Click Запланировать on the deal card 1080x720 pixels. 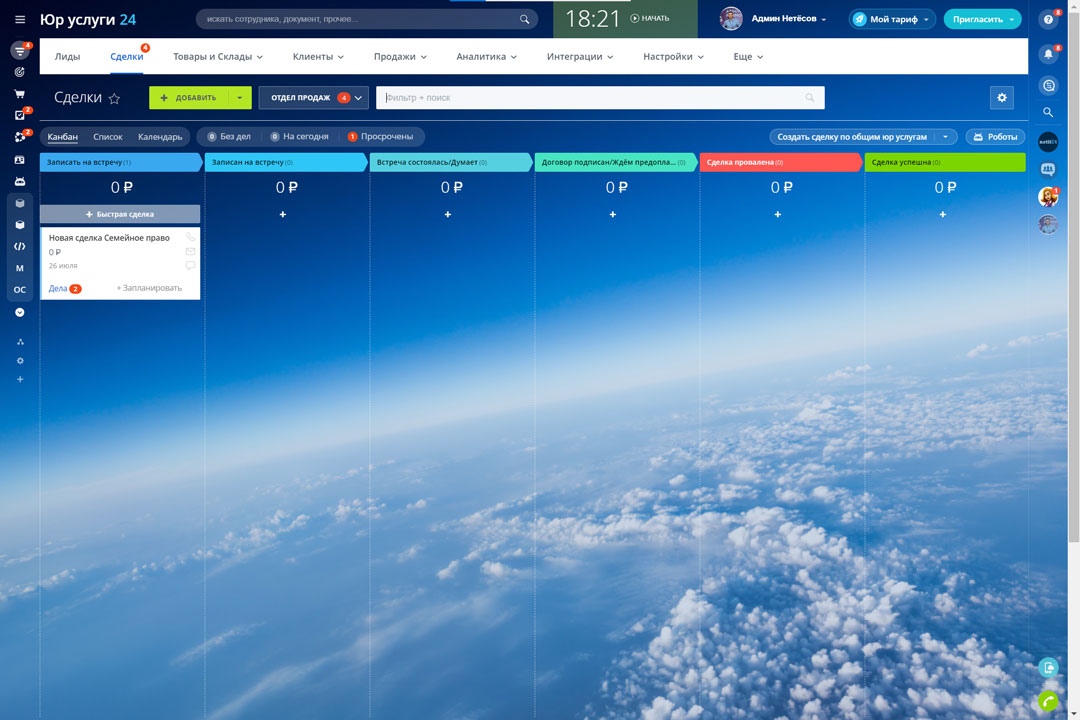point(149,288)
